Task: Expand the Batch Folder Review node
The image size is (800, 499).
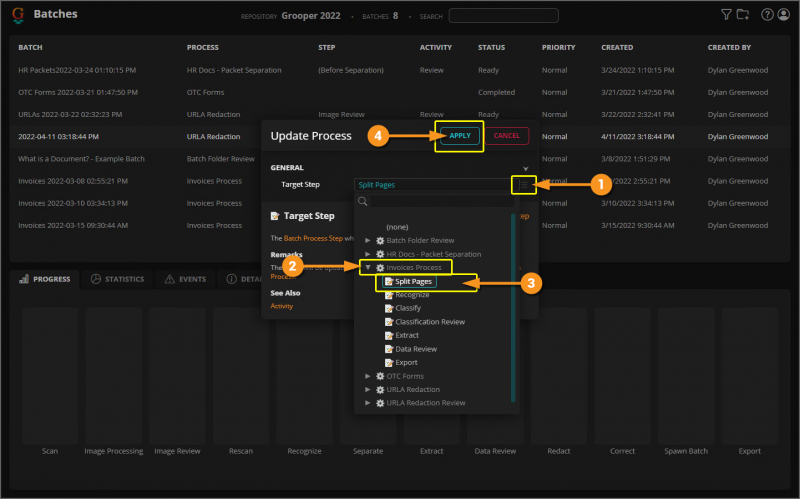Action: [368, 240]
